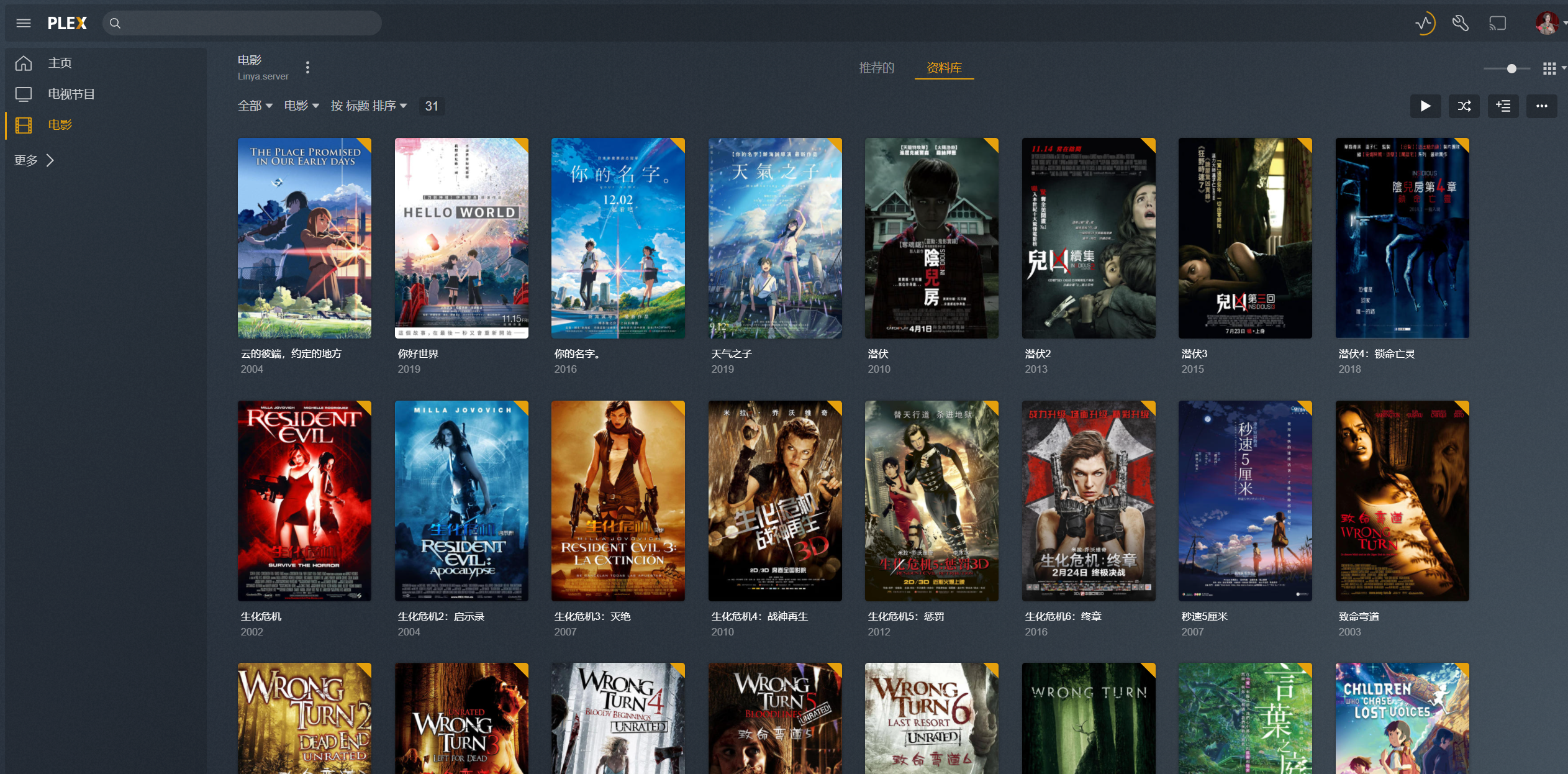Expand 更多 in sidebar

pos(35,160)
